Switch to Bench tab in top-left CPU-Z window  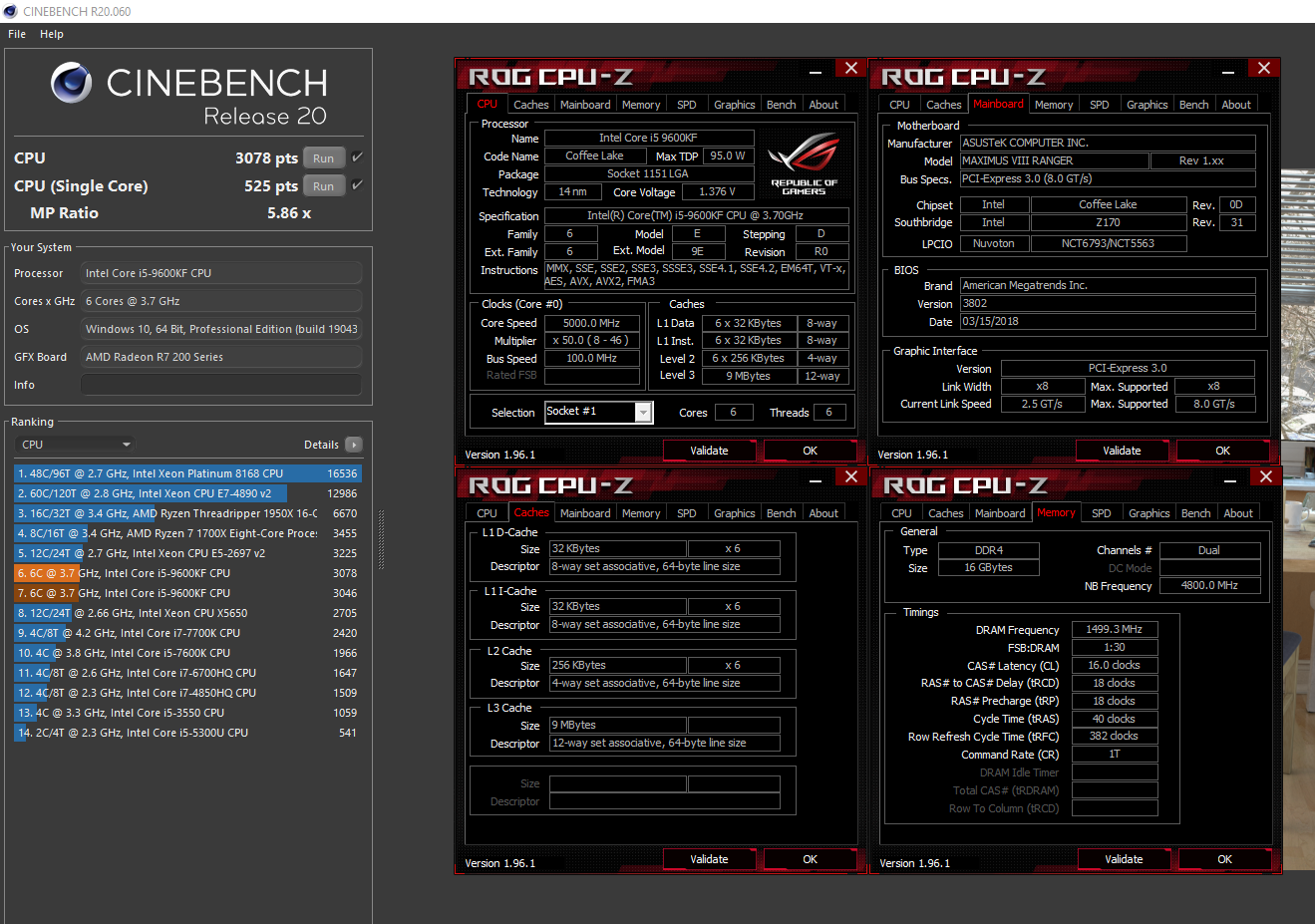tap(782, 105)
